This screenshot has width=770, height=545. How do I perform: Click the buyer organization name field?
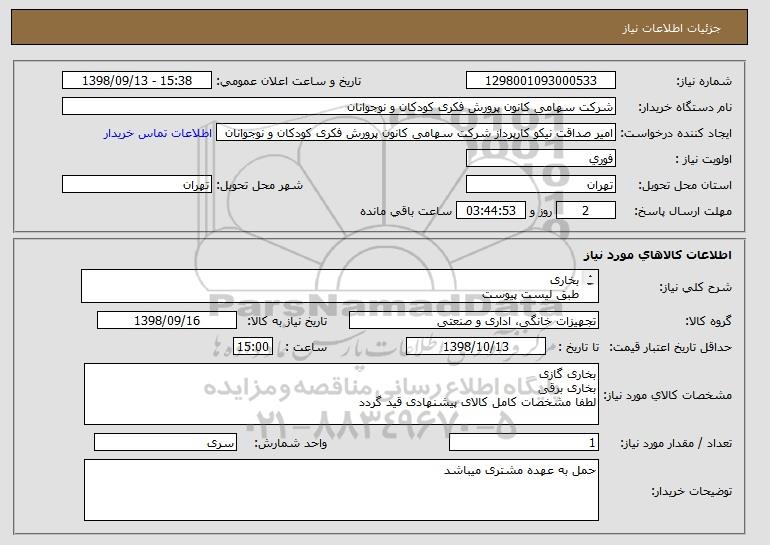tap(339, 107)
